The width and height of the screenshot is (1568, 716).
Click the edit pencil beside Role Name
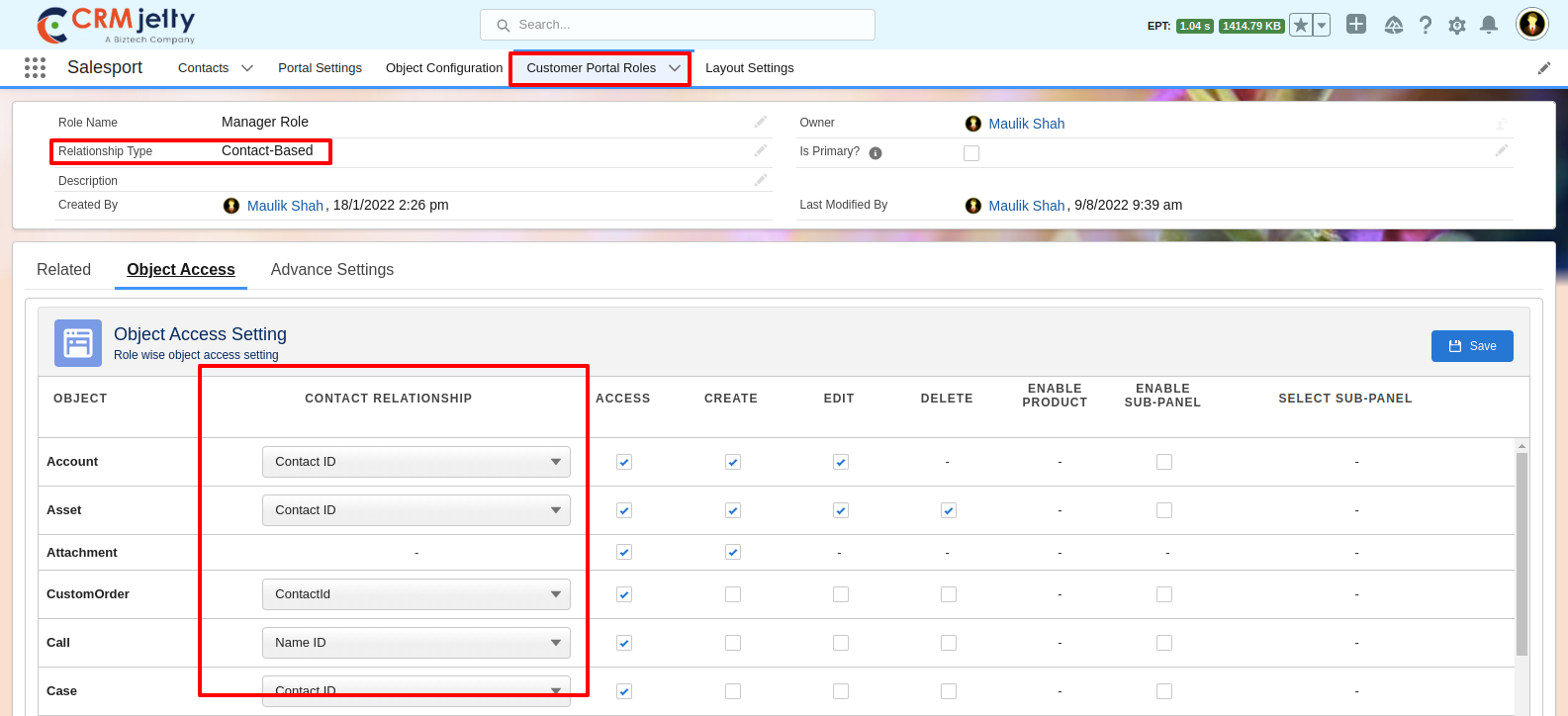coord(760,122)
